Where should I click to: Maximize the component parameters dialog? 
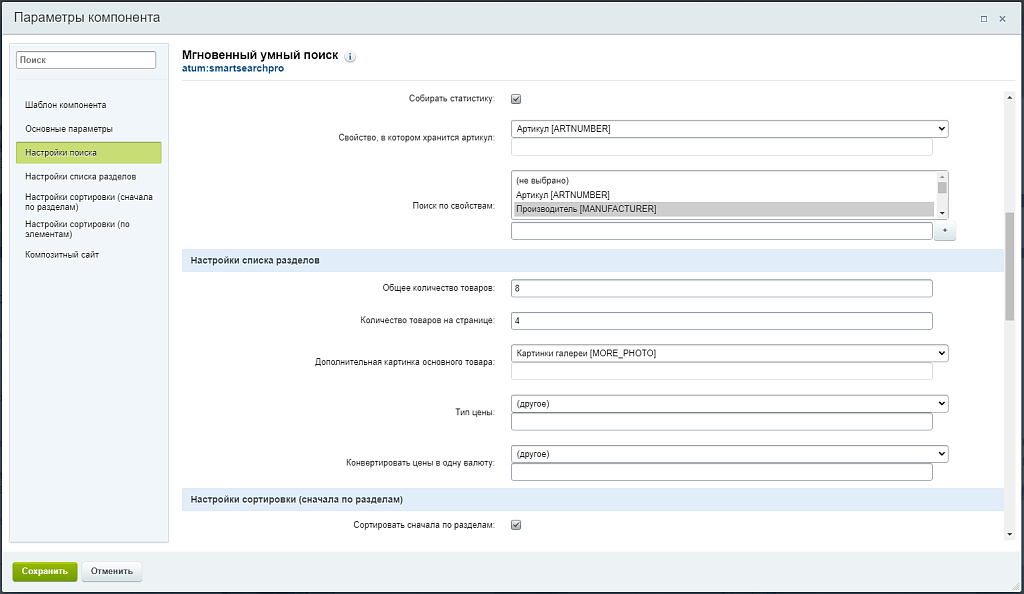point(984,18)
